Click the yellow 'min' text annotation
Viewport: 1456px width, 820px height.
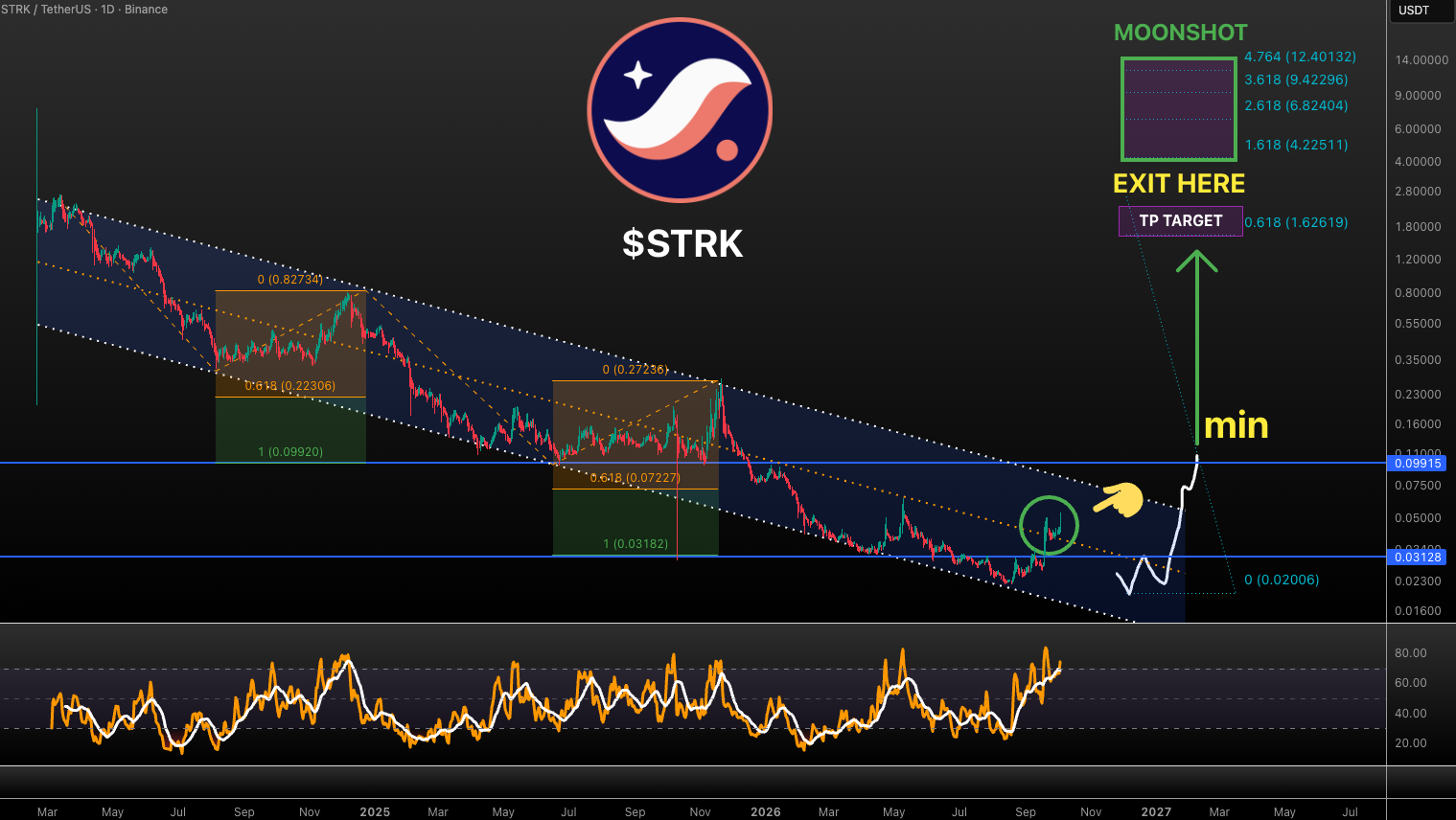[x=1236, y=425]
